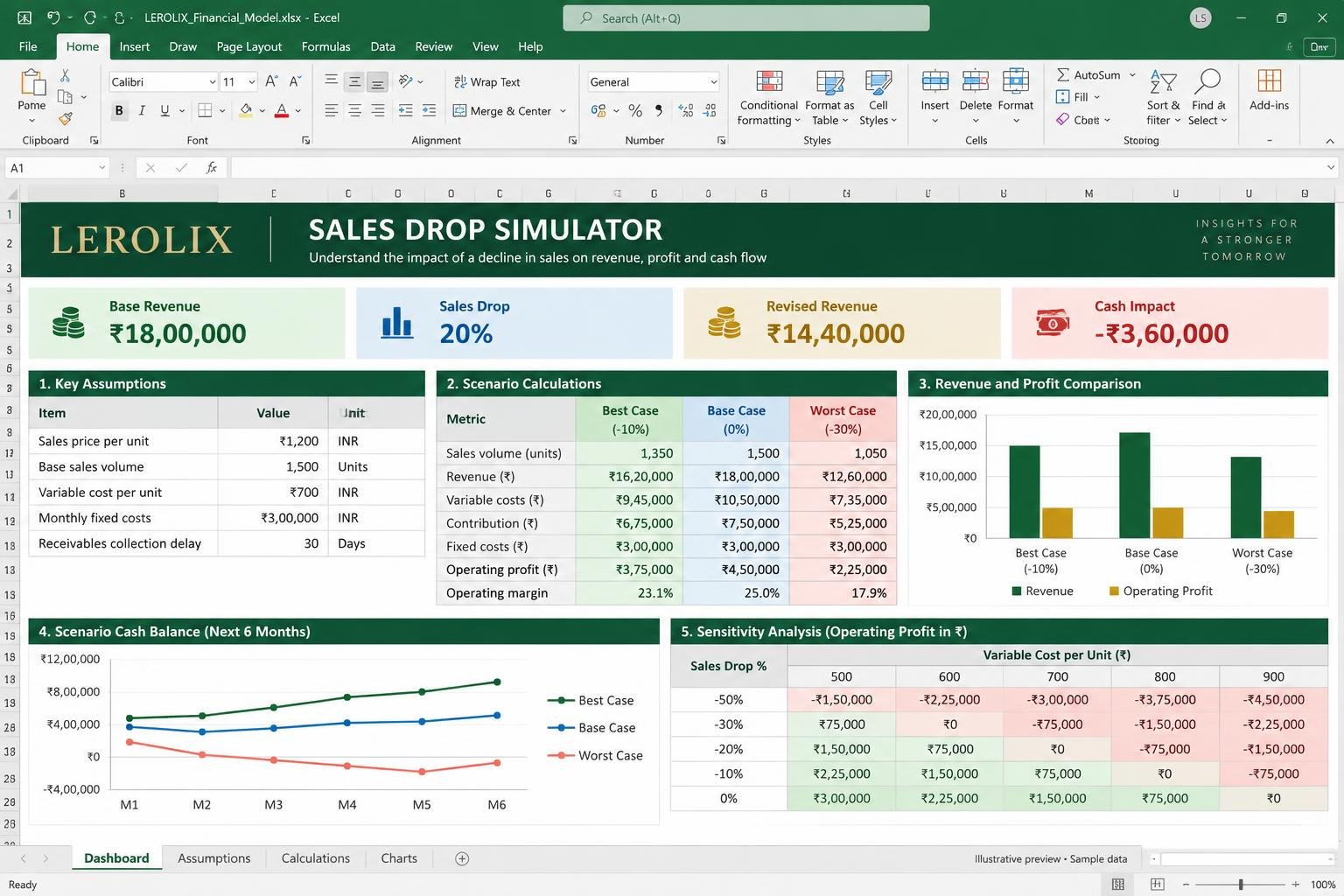Toggle Top Align vertical alignment
Image resolution: width=1344 pixels, height=896 pixels.
331,81
